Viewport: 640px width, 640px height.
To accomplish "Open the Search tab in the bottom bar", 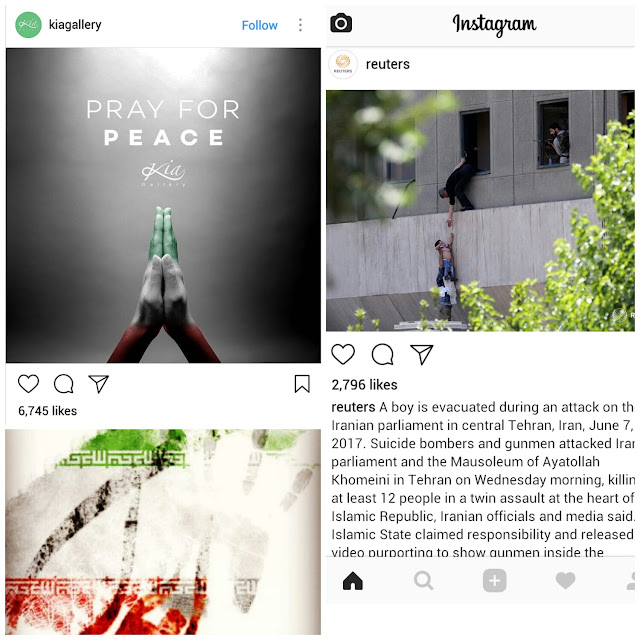I will point(423,580).
